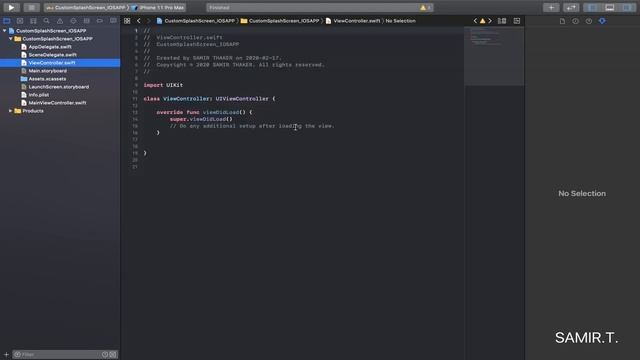Image resolution: width=640 pixels, height=360 pixels.
Task: Show the Test navigator
Action: pos(73,21)
